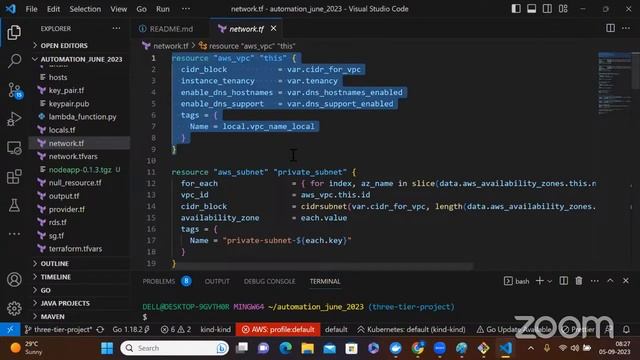Open the Windows Start menu
The width and height of the screenshot is (640, 360).
coord(107,348)
